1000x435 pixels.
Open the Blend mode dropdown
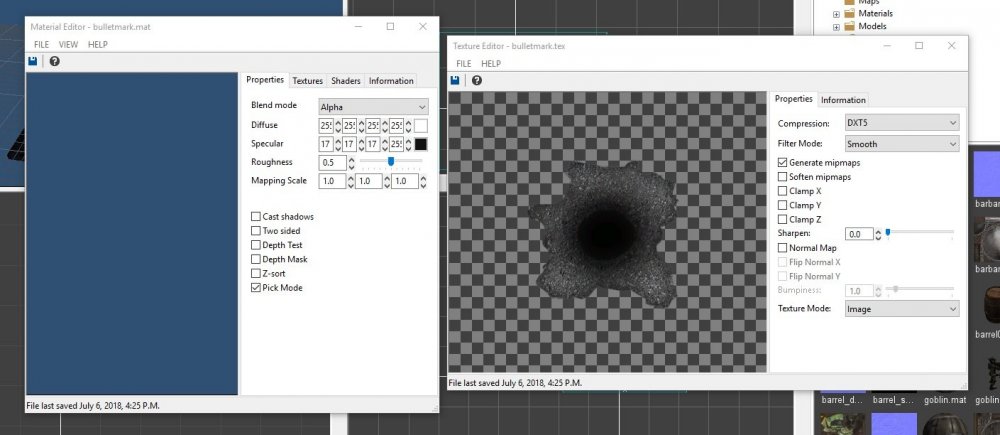pos(373,106)
